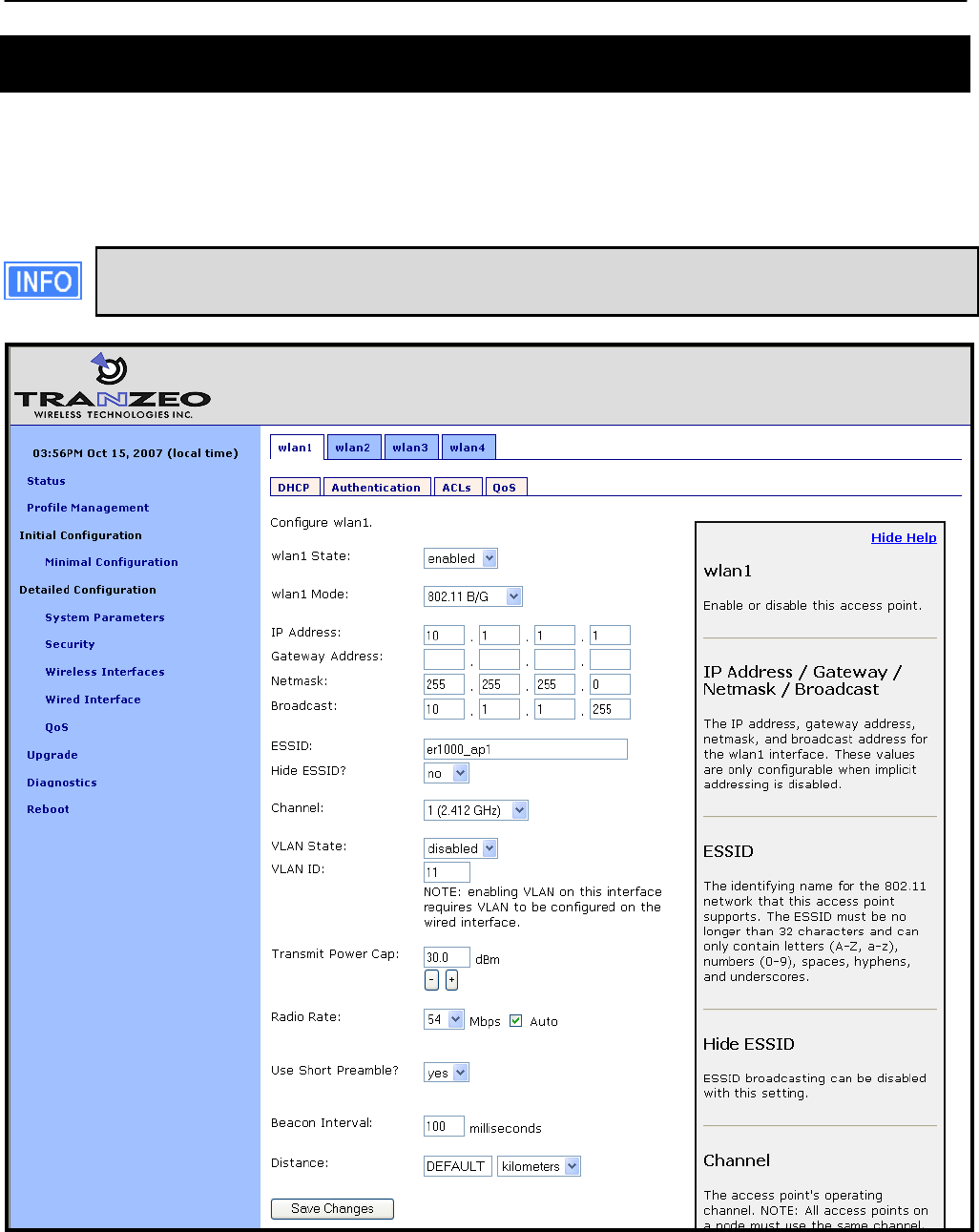Click the blue INFO icon

coord(43,282)
